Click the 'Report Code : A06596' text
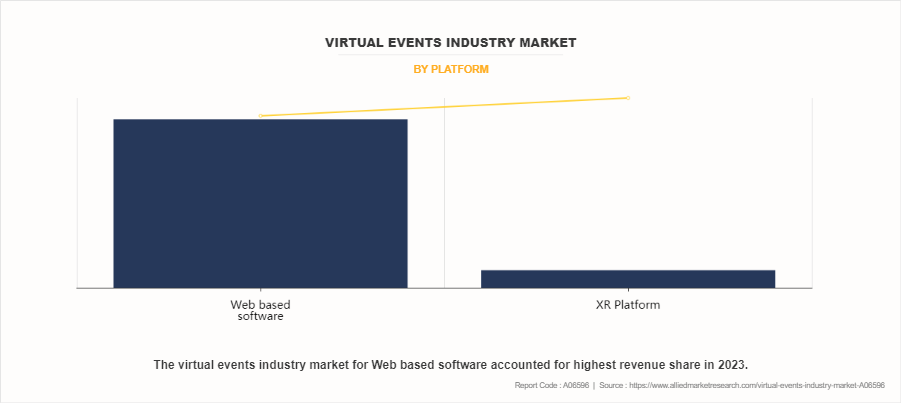Viewport: 901px width, 403px height. 552,386
